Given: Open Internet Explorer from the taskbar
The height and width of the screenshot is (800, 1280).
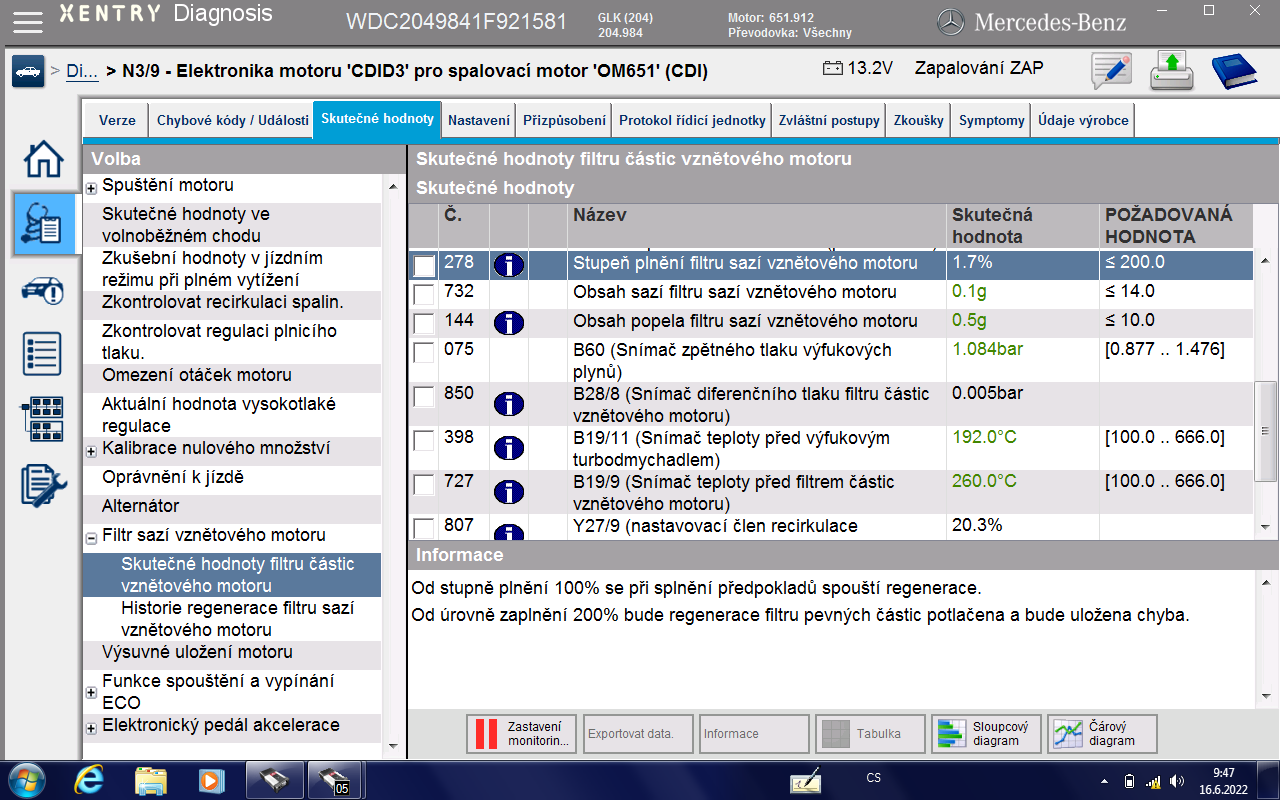Looking at the screenshot, I should pos(87,779).
